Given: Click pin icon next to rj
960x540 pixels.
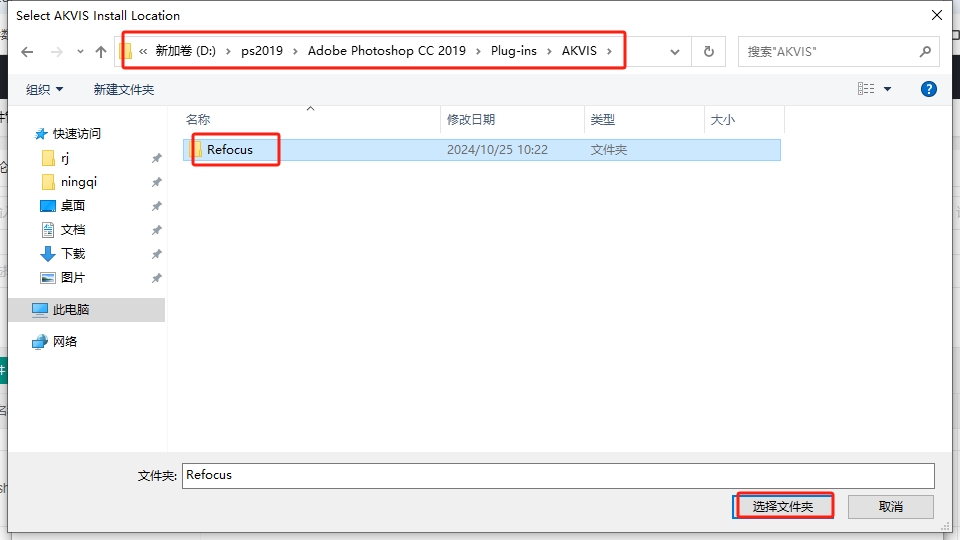Looking at the screenshot, I should pos(157,158).
